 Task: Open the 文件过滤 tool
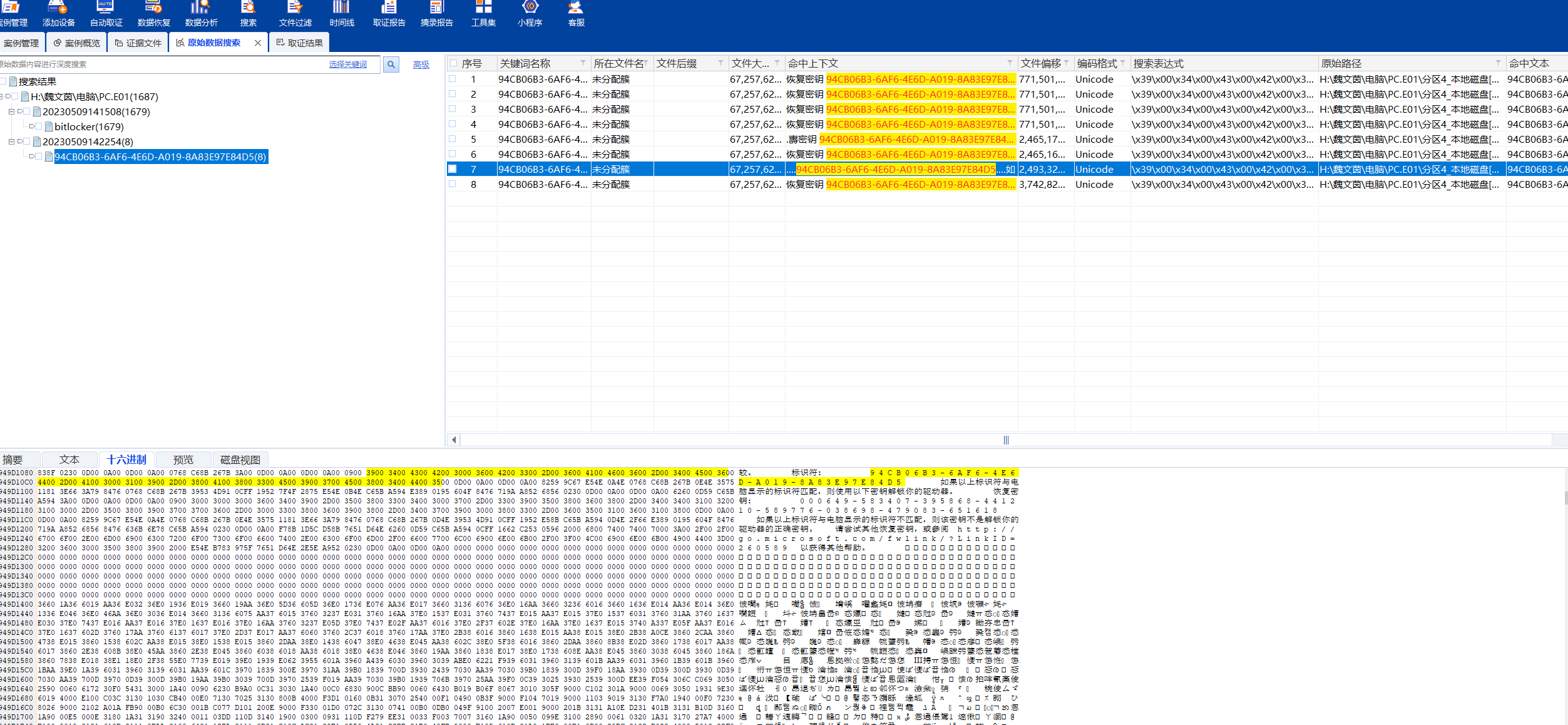point(295,13)
